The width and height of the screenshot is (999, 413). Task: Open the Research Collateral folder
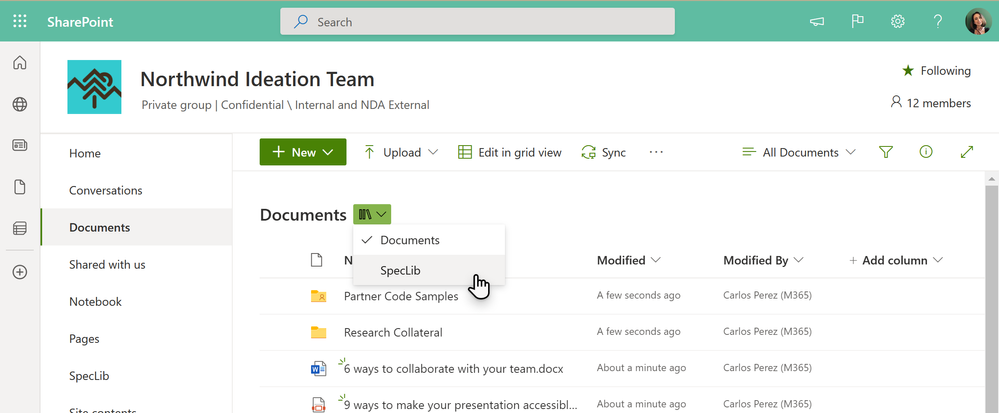[393, 333]
